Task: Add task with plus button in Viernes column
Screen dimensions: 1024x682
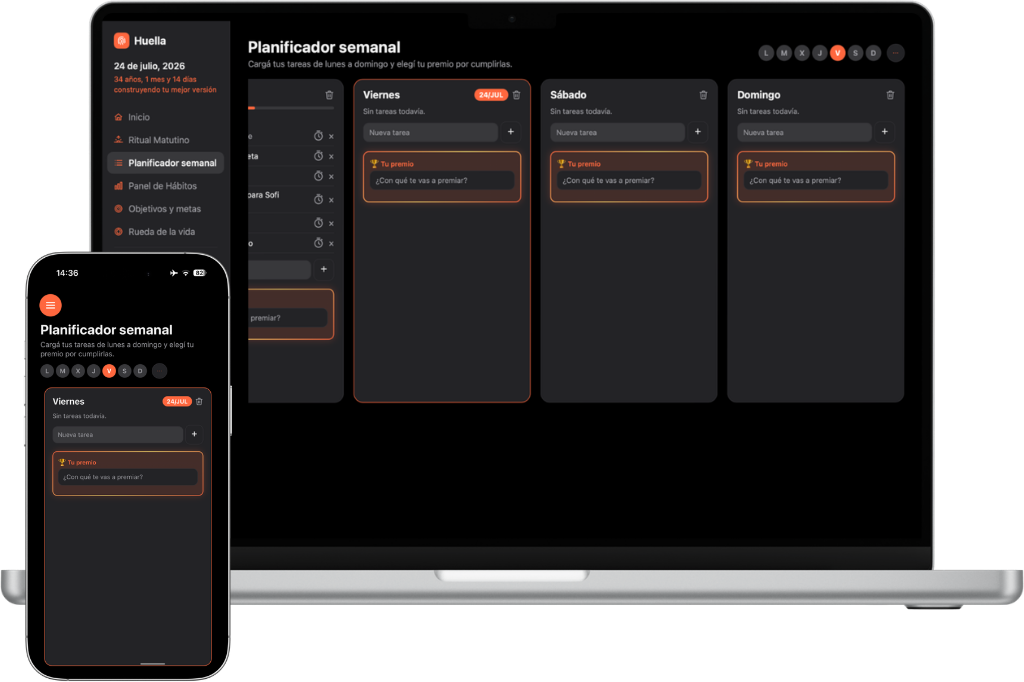Action: [x=511, y=132]
